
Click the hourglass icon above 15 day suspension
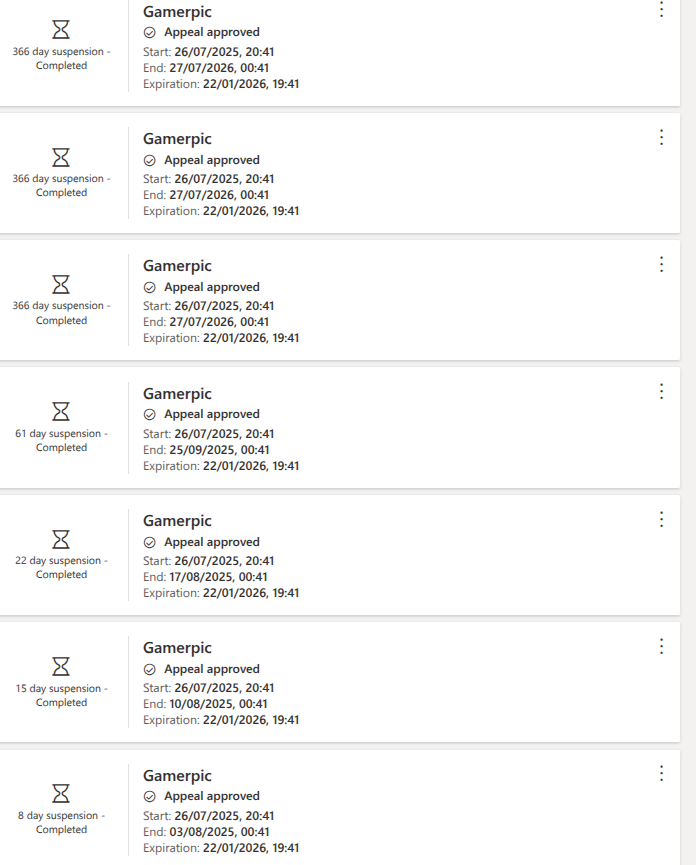61,666
